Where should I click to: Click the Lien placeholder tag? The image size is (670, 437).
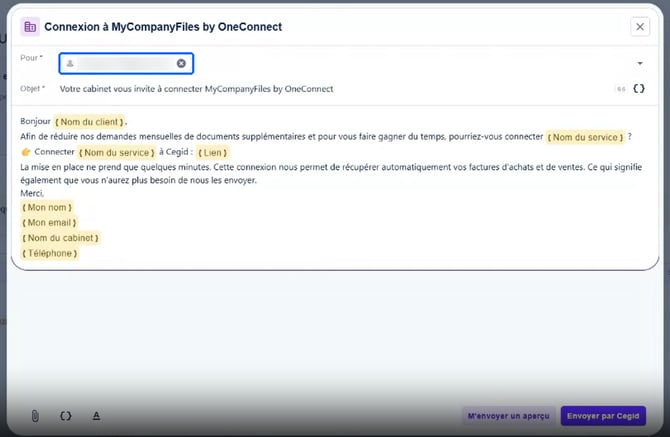pyautogui.click(x=212, y=153)
